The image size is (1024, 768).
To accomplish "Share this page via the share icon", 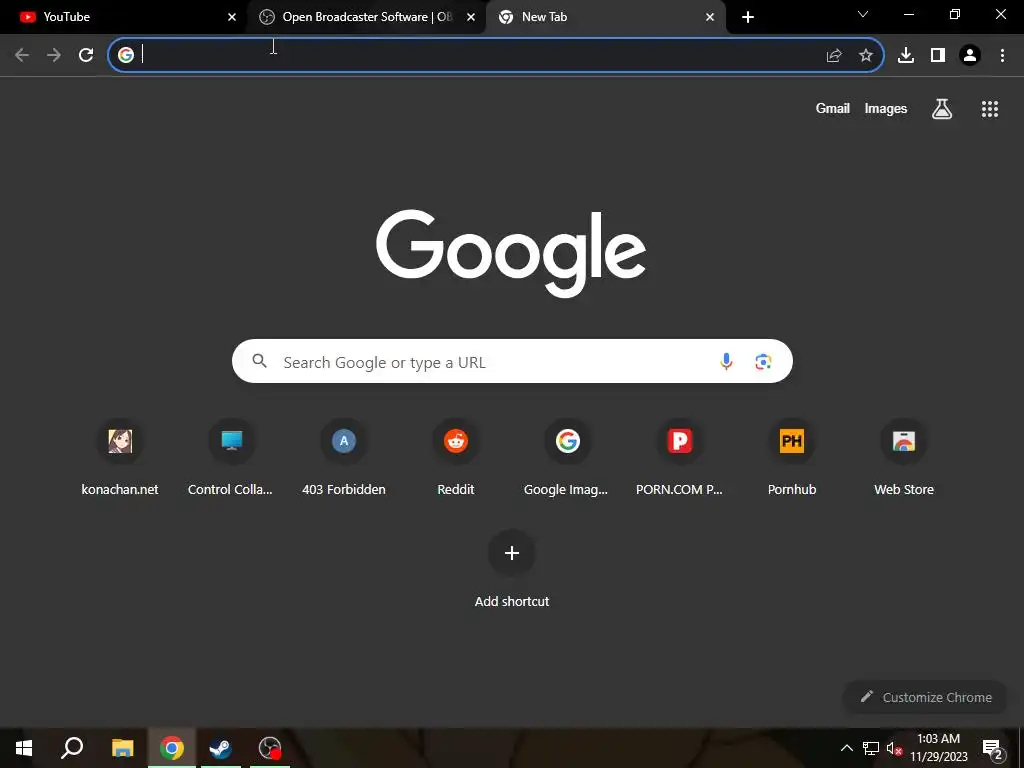I will pos(834,56).
